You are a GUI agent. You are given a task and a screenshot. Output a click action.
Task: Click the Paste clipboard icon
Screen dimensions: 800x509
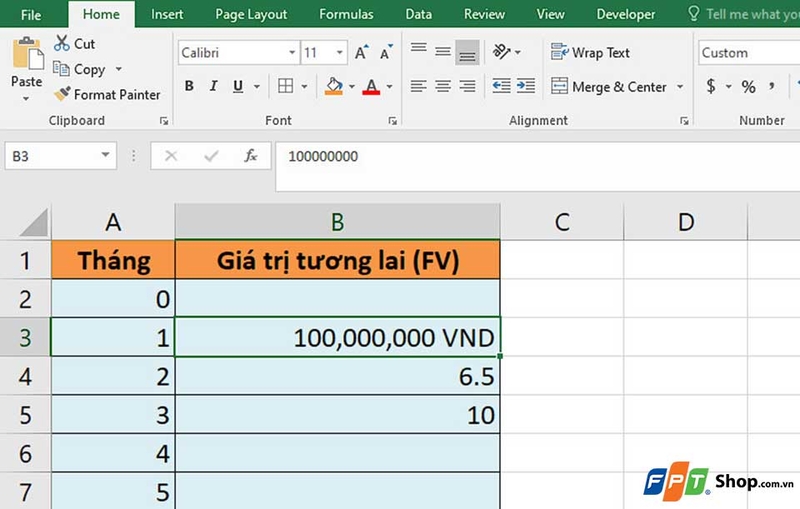click(28, 54)
